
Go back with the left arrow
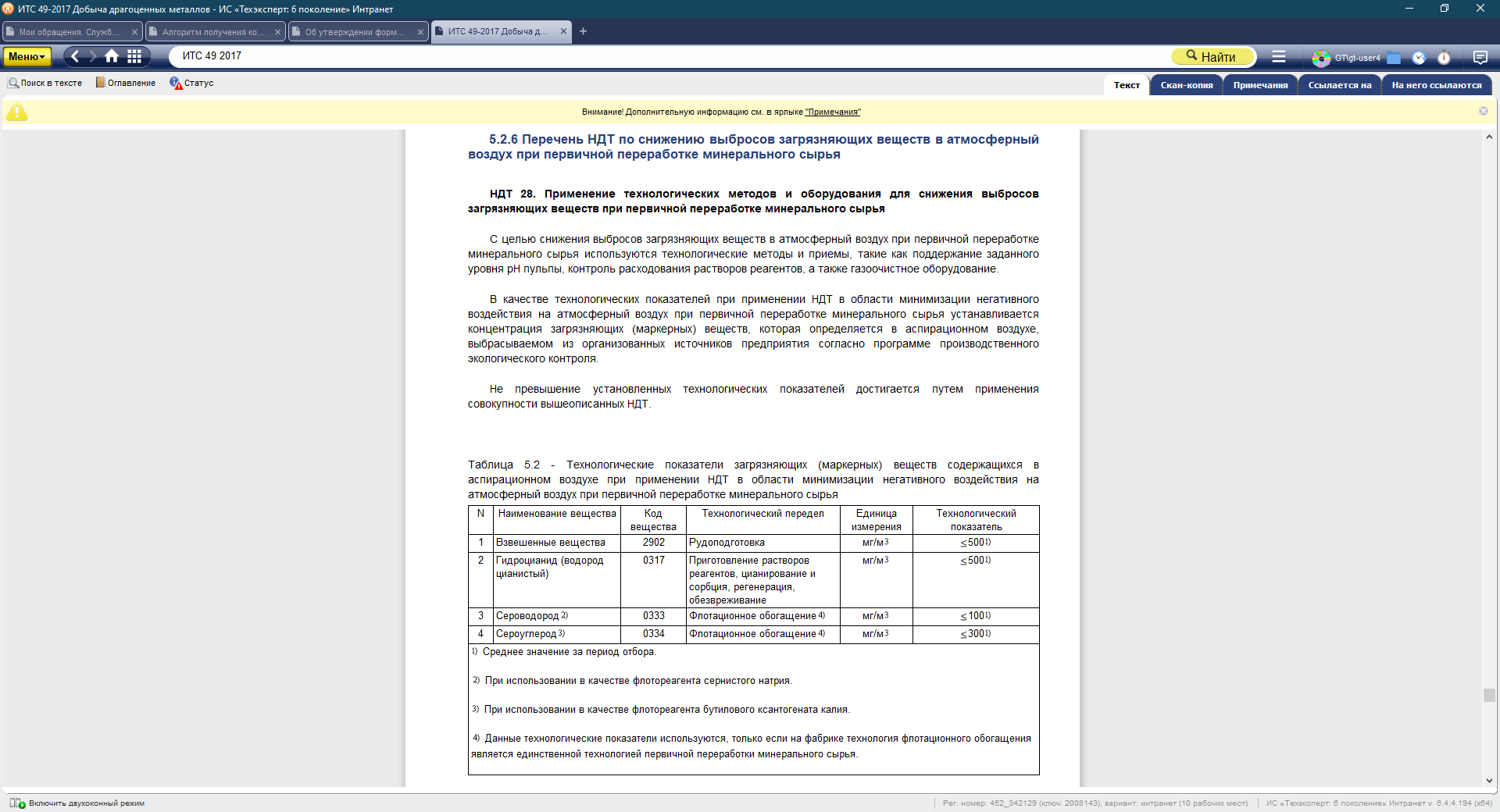[x=76, y=56]
